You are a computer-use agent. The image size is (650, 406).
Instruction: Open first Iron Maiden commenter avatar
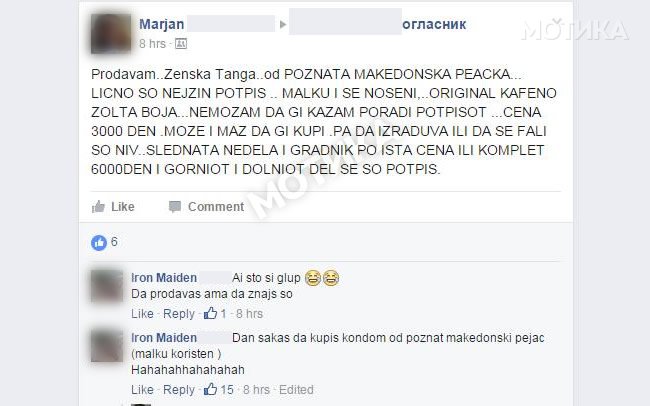click(107, 286)
